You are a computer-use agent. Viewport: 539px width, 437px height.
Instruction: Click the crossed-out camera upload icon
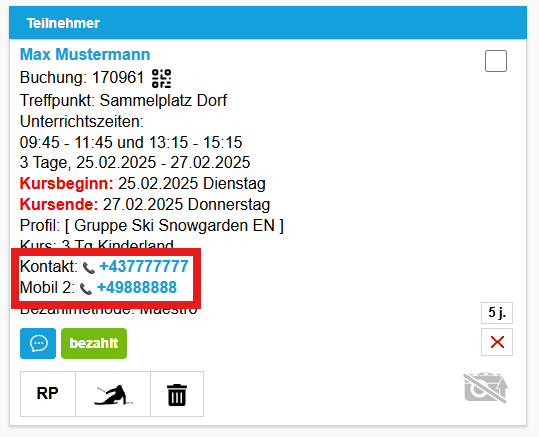coord(486,387)
